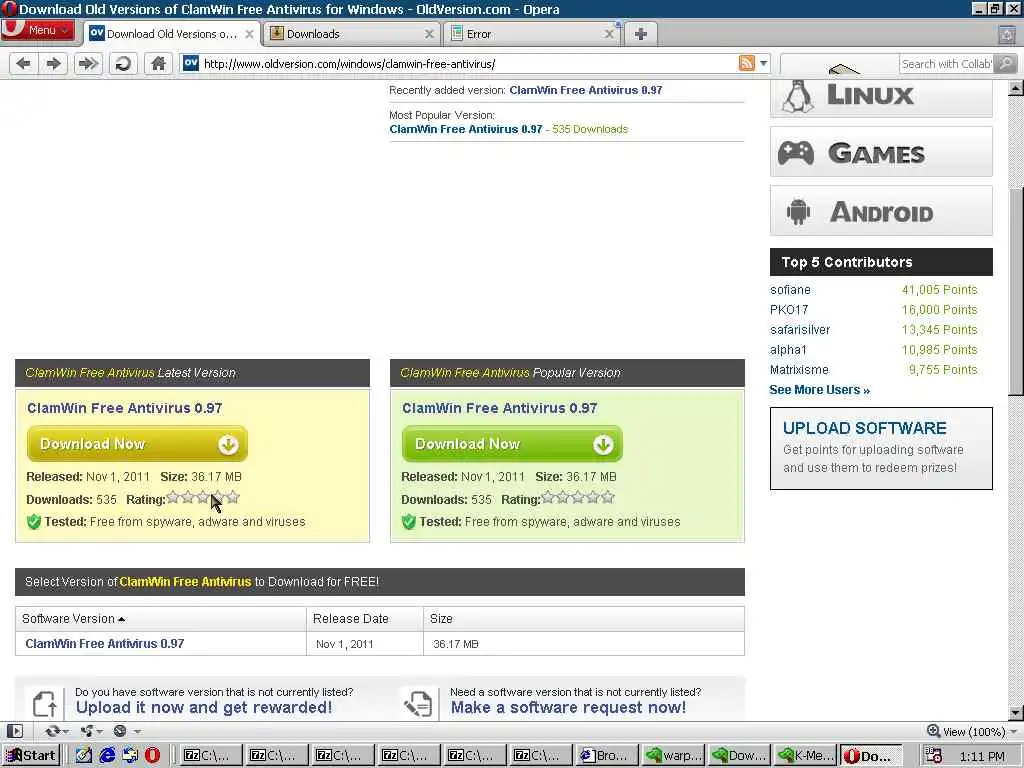Click the system tray scheduler icon

point(934,756)
